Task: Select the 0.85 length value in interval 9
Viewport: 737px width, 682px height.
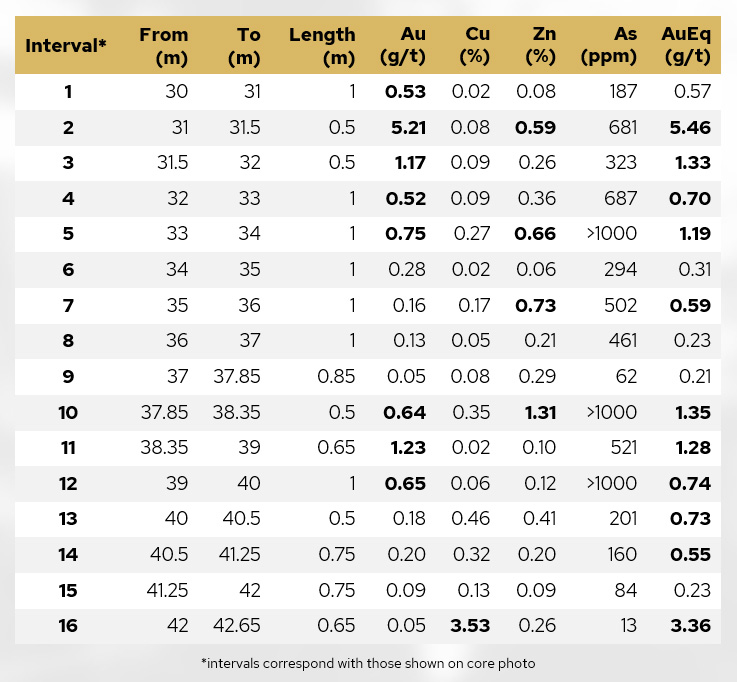Action: click(x=335, y=376)
